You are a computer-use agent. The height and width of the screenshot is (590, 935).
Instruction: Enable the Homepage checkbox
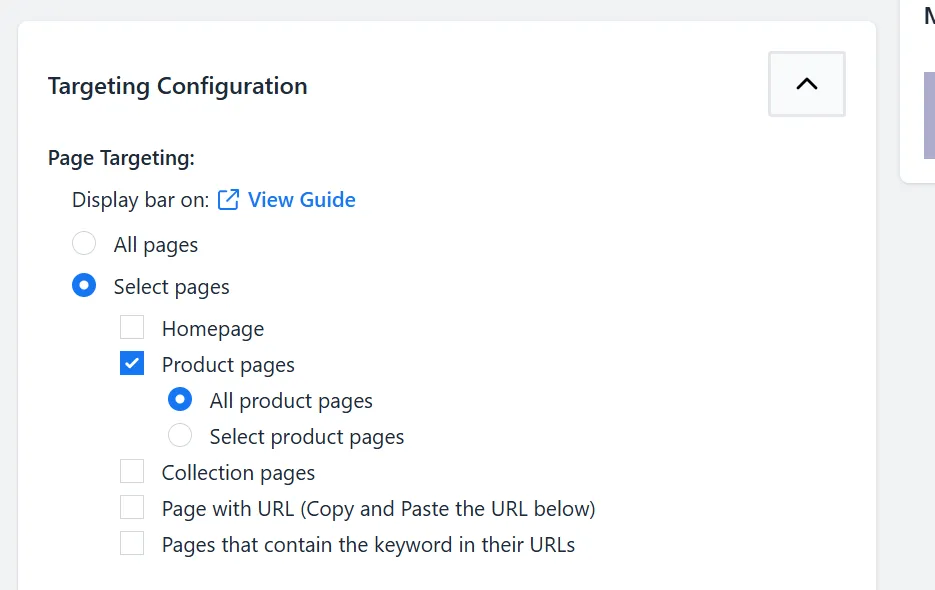132,328
